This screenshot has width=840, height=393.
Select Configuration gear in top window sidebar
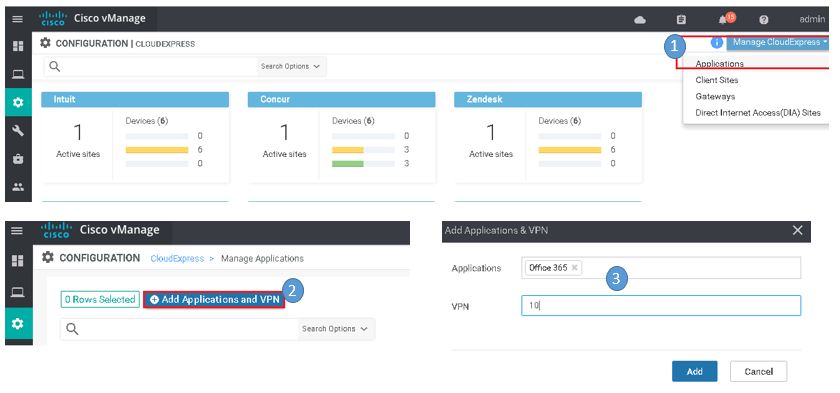tap(18, 102)
